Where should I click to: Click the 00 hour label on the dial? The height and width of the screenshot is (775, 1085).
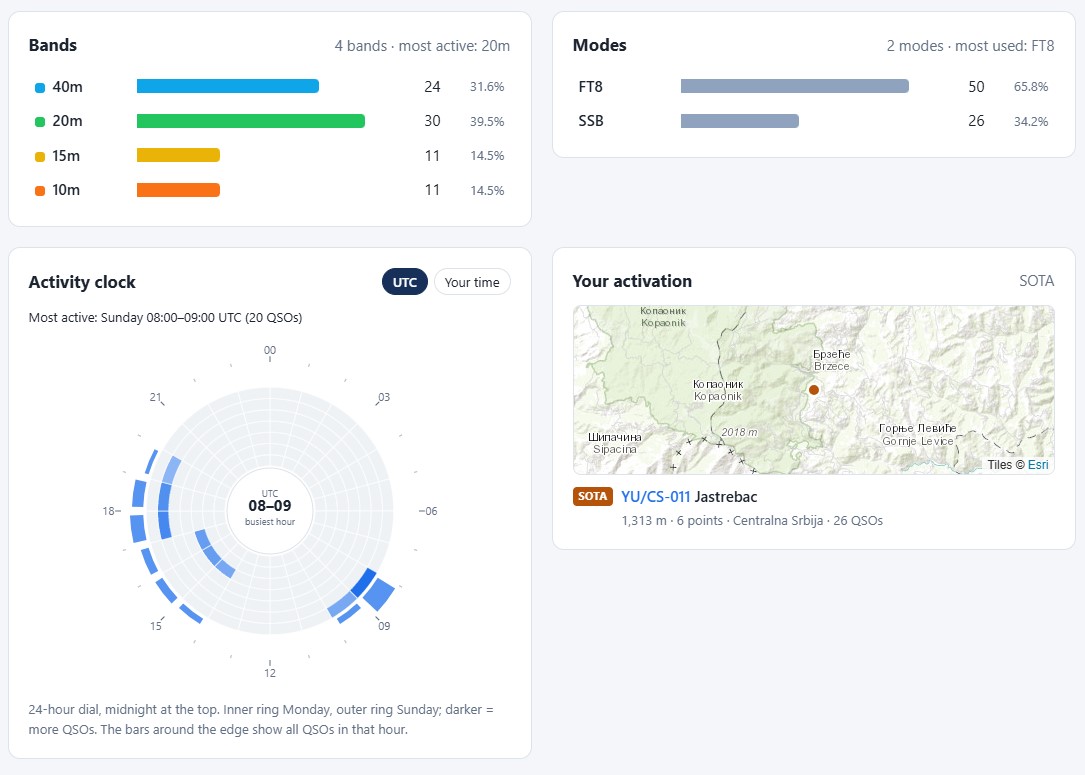coord(270,350)
